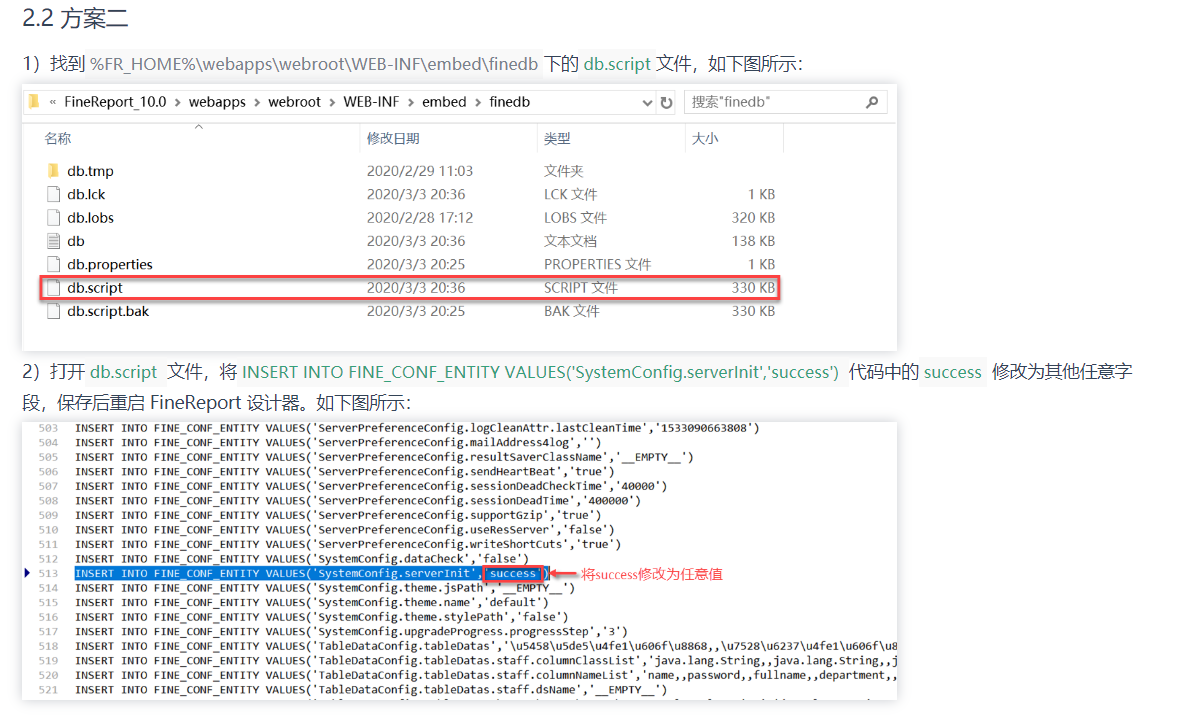Click the webapps breadcrumb segment
The height and width of the screenshot is (717, 1195).
pyautogui.click(x=217, y=102)
